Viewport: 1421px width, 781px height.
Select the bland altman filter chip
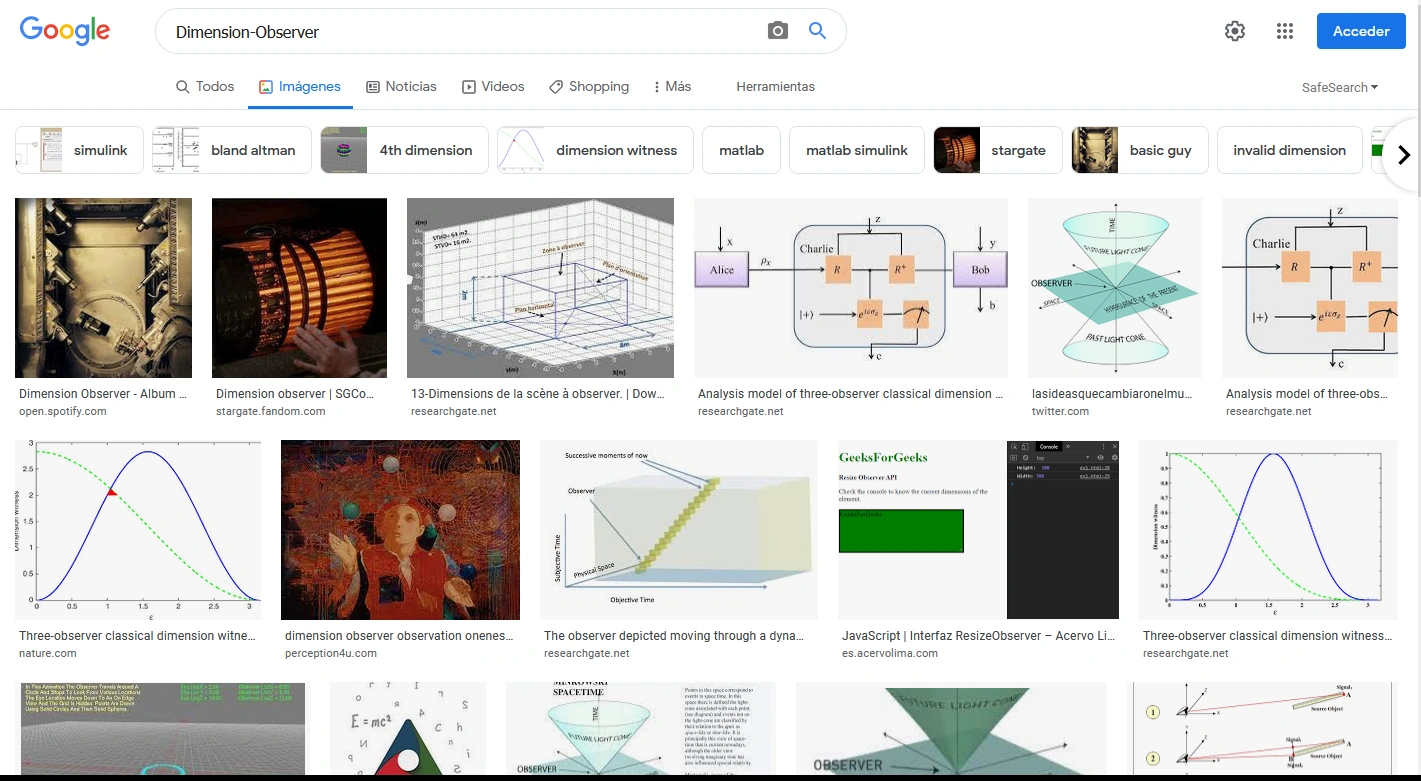[x=231, y=150]
